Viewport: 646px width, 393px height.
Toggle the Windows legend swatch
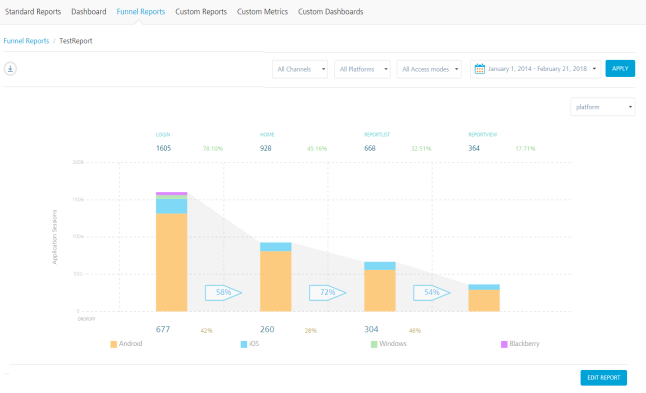pos(374,344)
